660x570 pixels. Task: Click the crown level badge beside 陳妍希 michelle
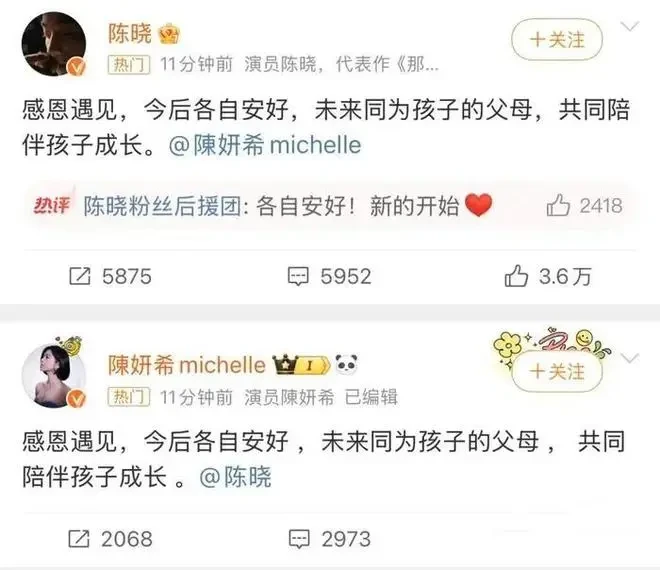click(x=301, y=365)
